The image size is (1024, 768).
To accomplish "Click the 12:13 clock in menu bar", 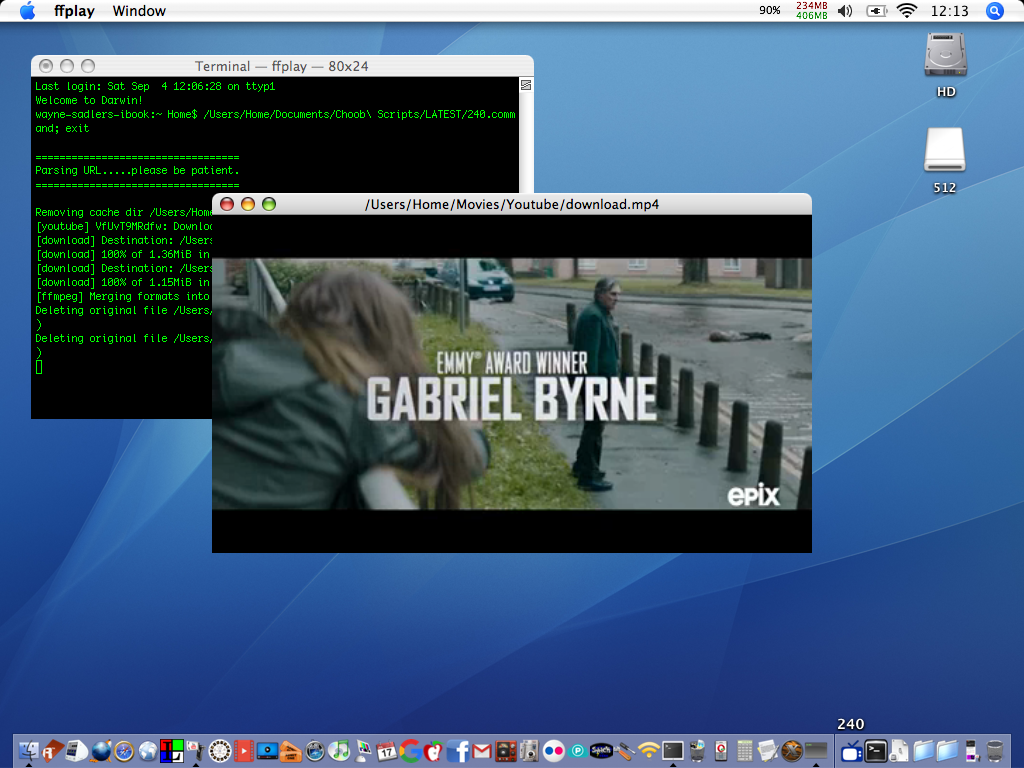I will click(x=950, y=10).
